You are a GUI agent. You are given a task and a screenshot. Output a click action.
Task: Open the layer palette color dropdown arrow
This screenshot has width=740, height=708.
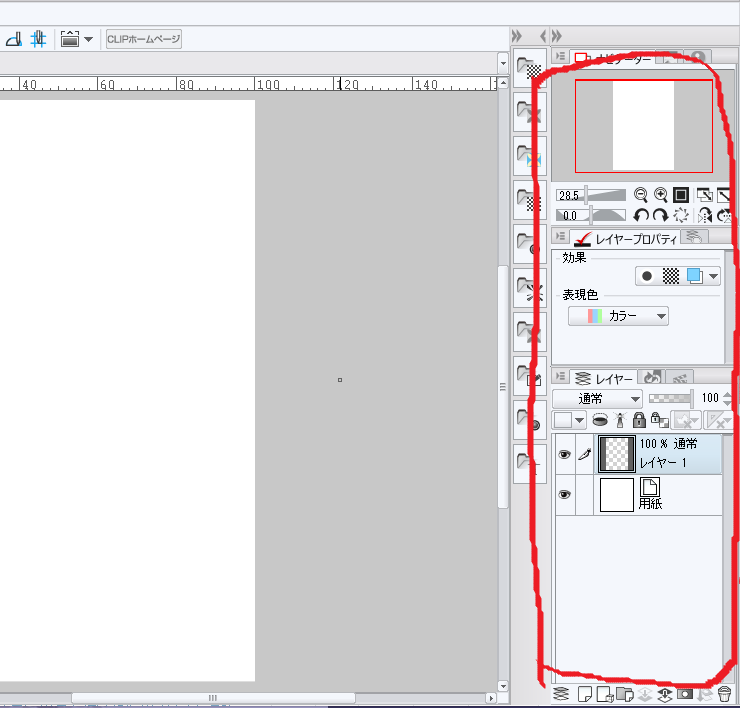coord(579,421)
